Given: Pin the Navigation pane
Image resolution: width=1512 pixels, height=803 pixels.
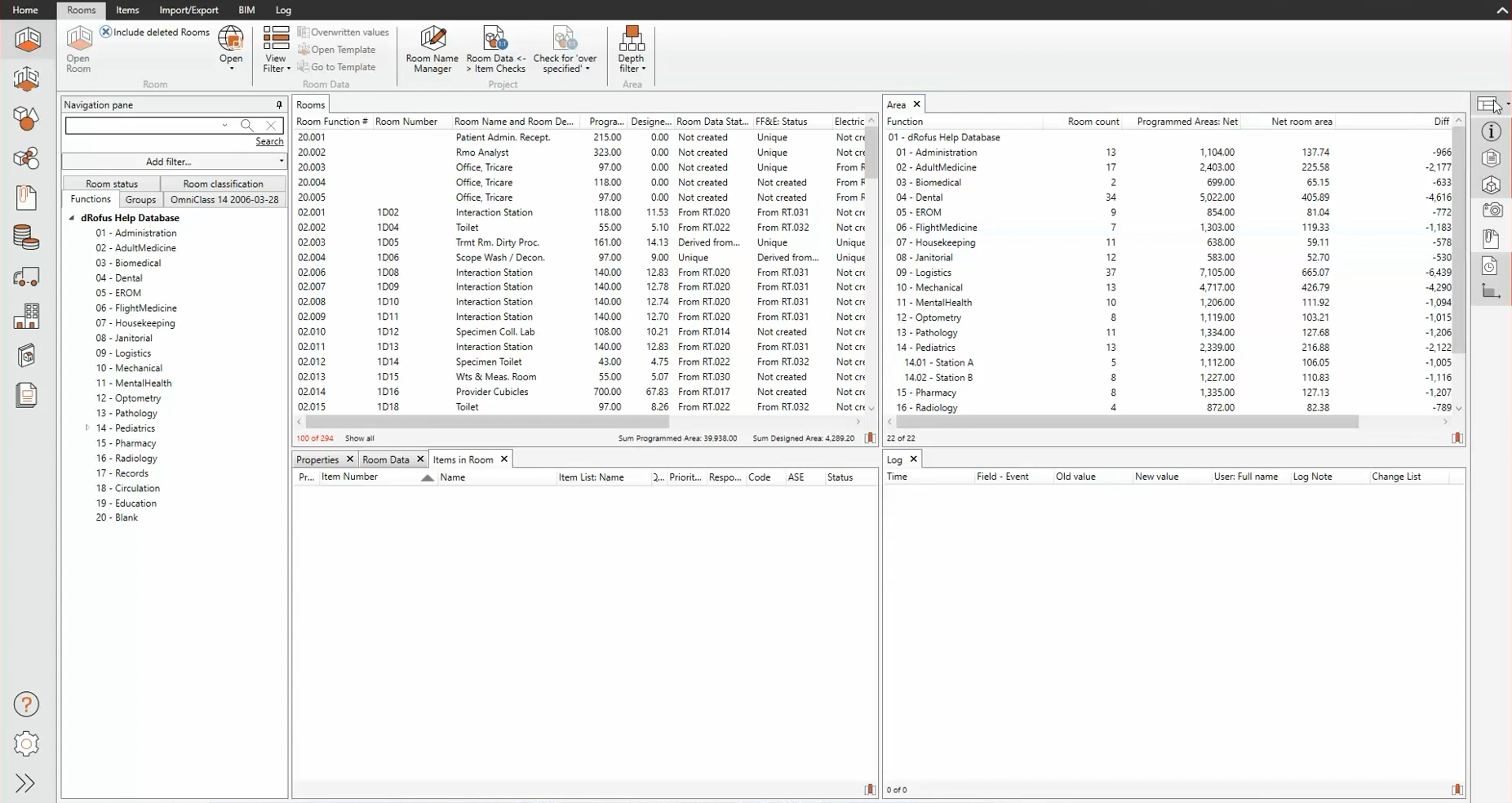Looking at the screenshot, I should (x=279, y=104).
